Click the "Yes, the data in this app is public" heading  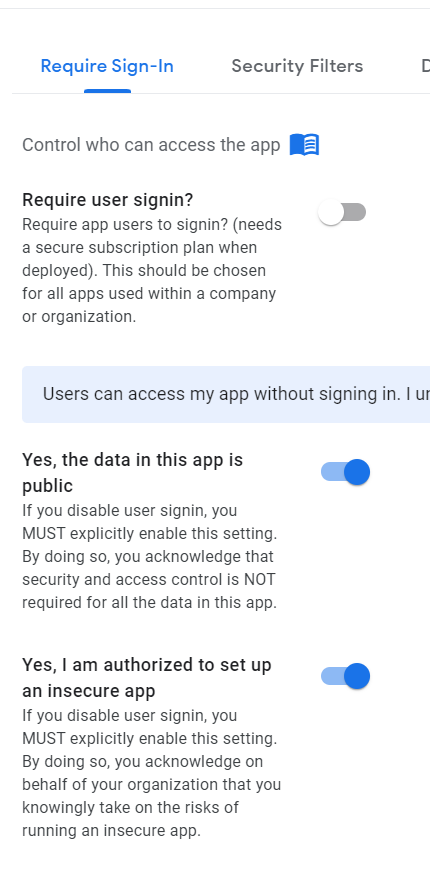click(x=132, y=473)
